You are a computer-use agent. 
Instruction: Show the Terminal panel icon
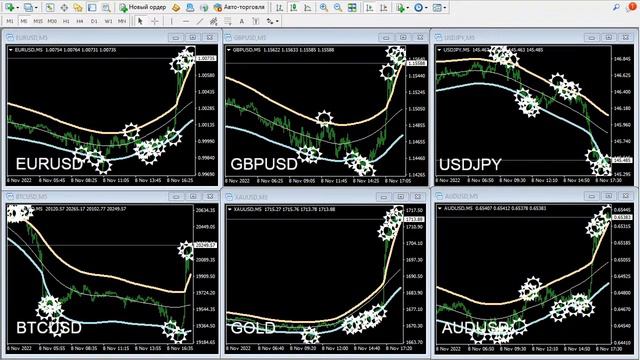click(92, 7)
